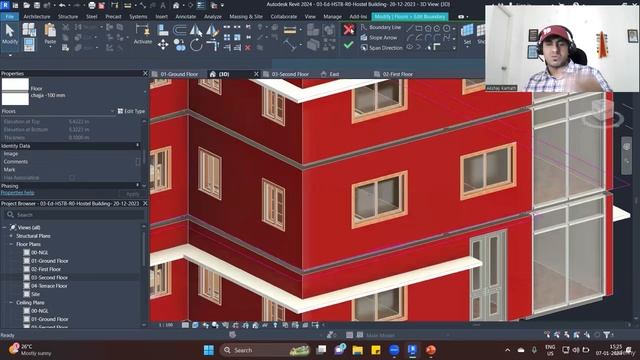Switch to the East view tab

(334, 74)
